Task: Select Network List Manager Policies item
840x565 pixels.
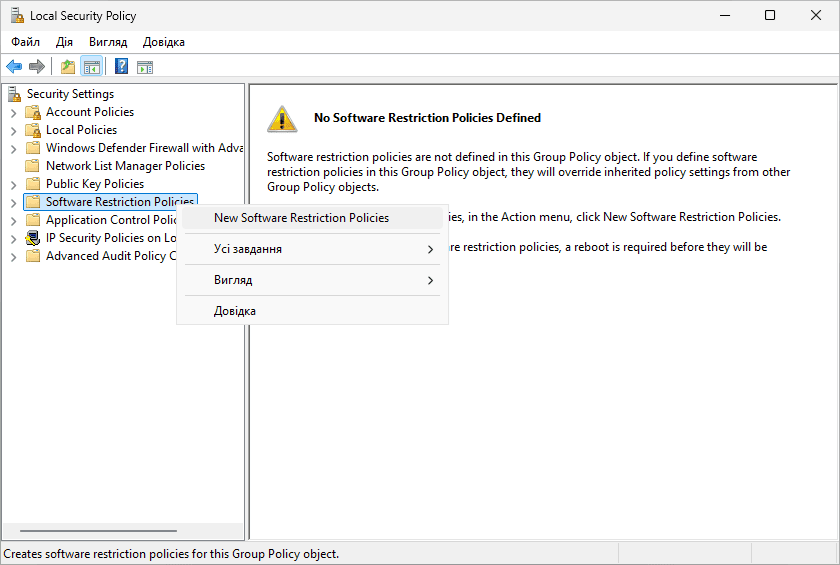Action: (x=125, y=166)
